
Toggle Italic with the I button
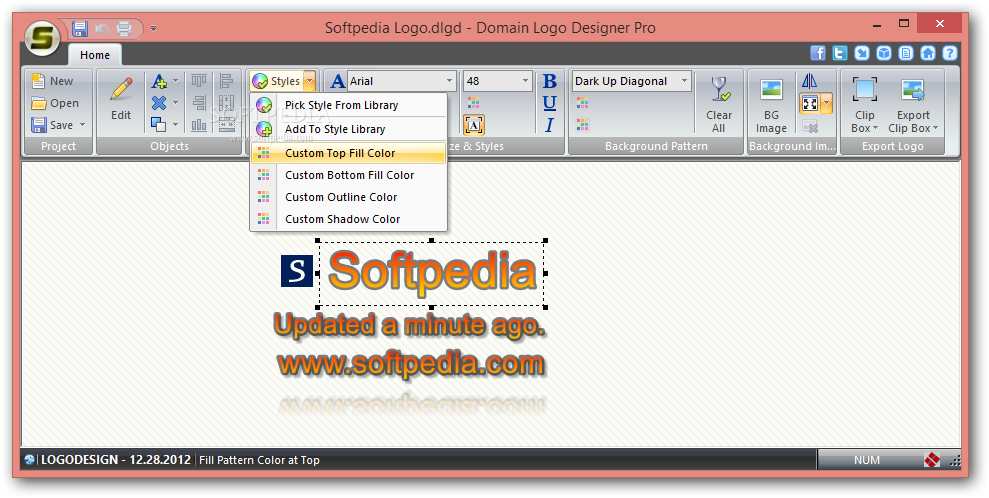(549, 125)
